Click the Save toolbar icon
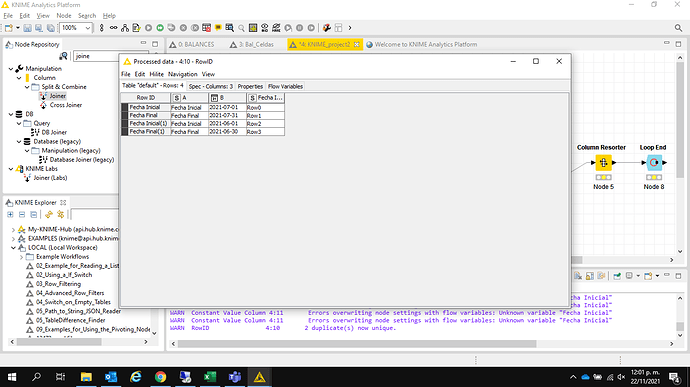This screenshot has height=387, width=690. [27, 28]
